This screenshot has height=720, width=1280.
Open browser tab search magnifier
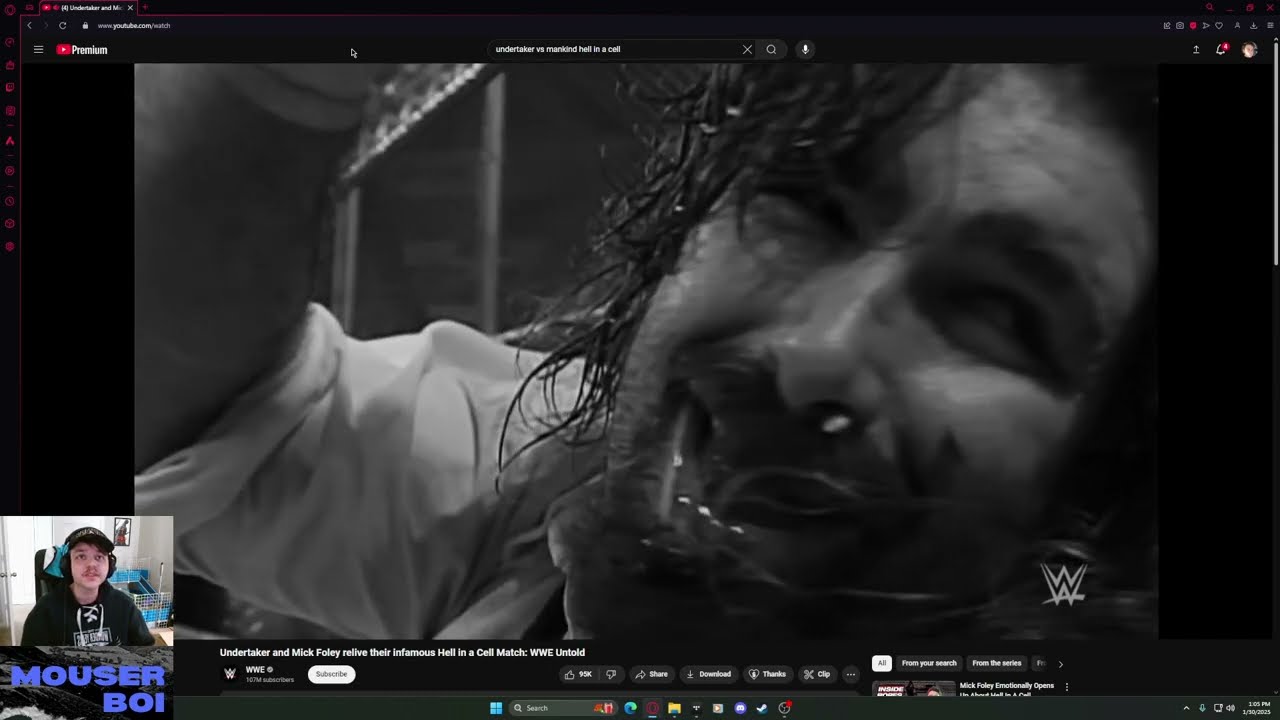tap(1210, 8)
